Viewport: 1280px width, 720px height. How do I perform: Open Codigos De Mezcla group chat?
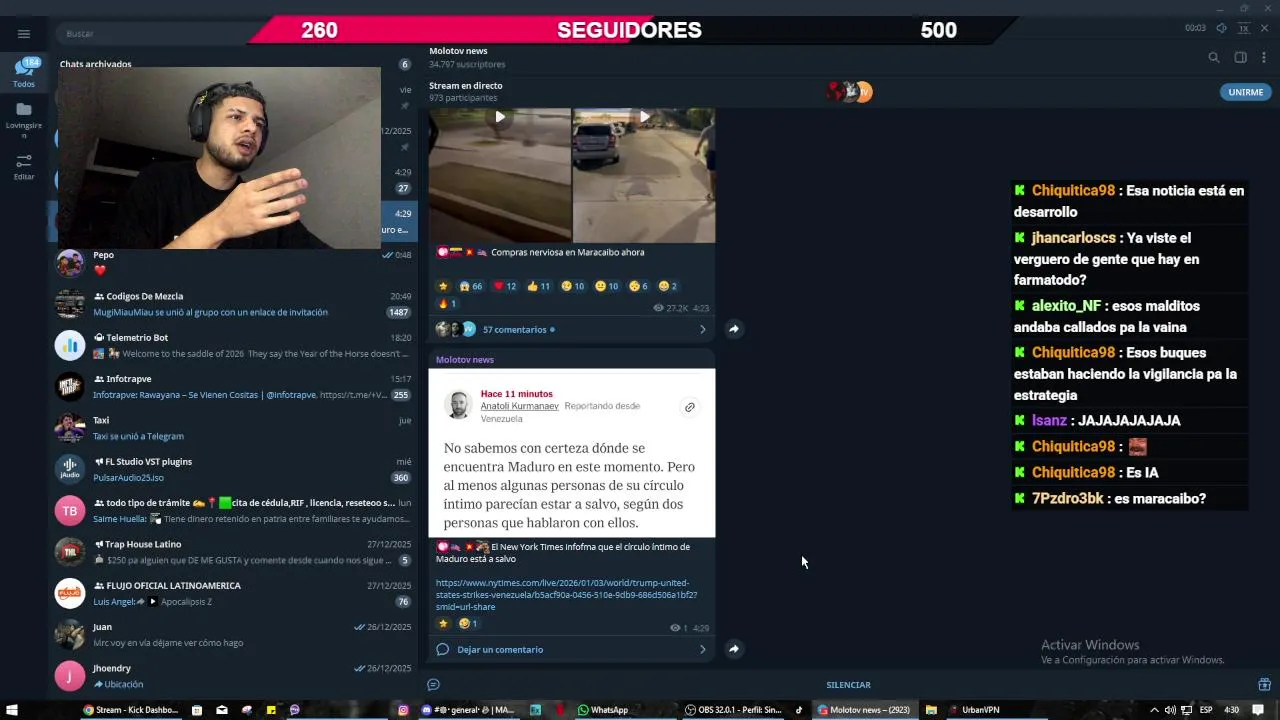pyautogui.click(x=233, y=304)
